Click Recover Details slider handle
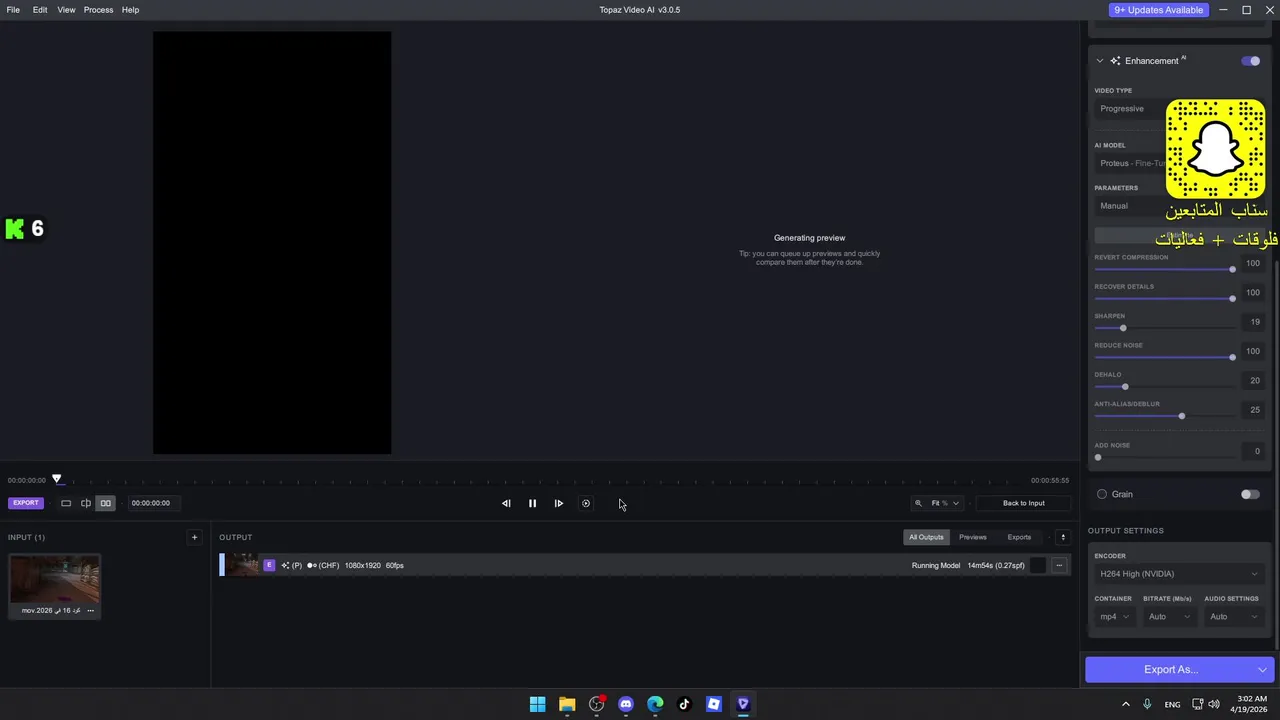This screenshot has width=1280, height=720. pos(1232,299)
